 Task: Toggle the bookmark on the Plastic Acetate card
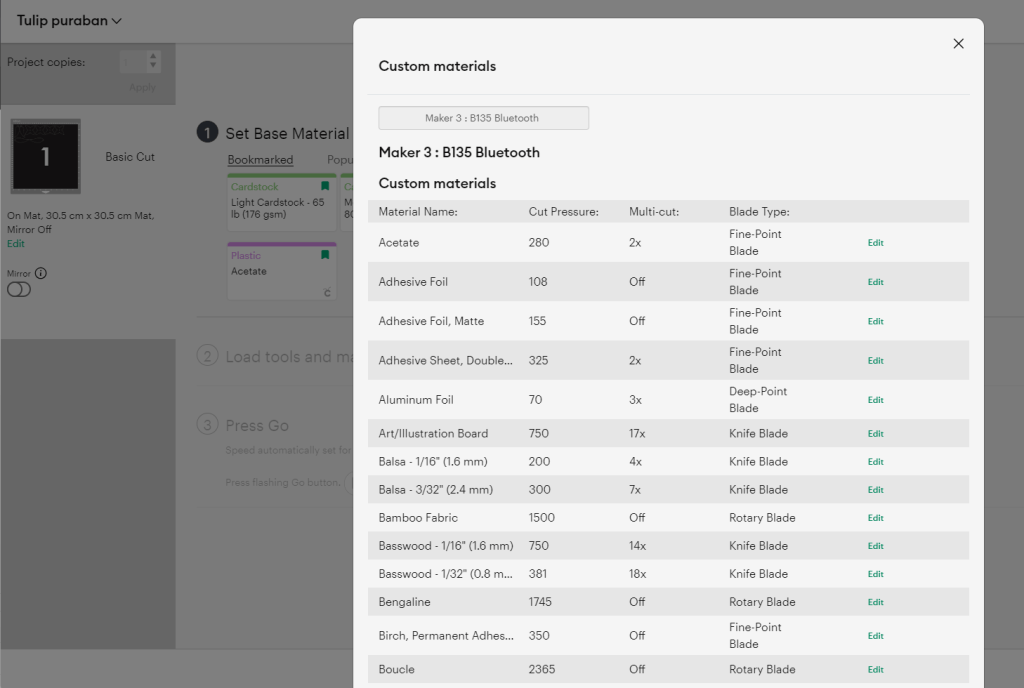click(x=325, y=254)
